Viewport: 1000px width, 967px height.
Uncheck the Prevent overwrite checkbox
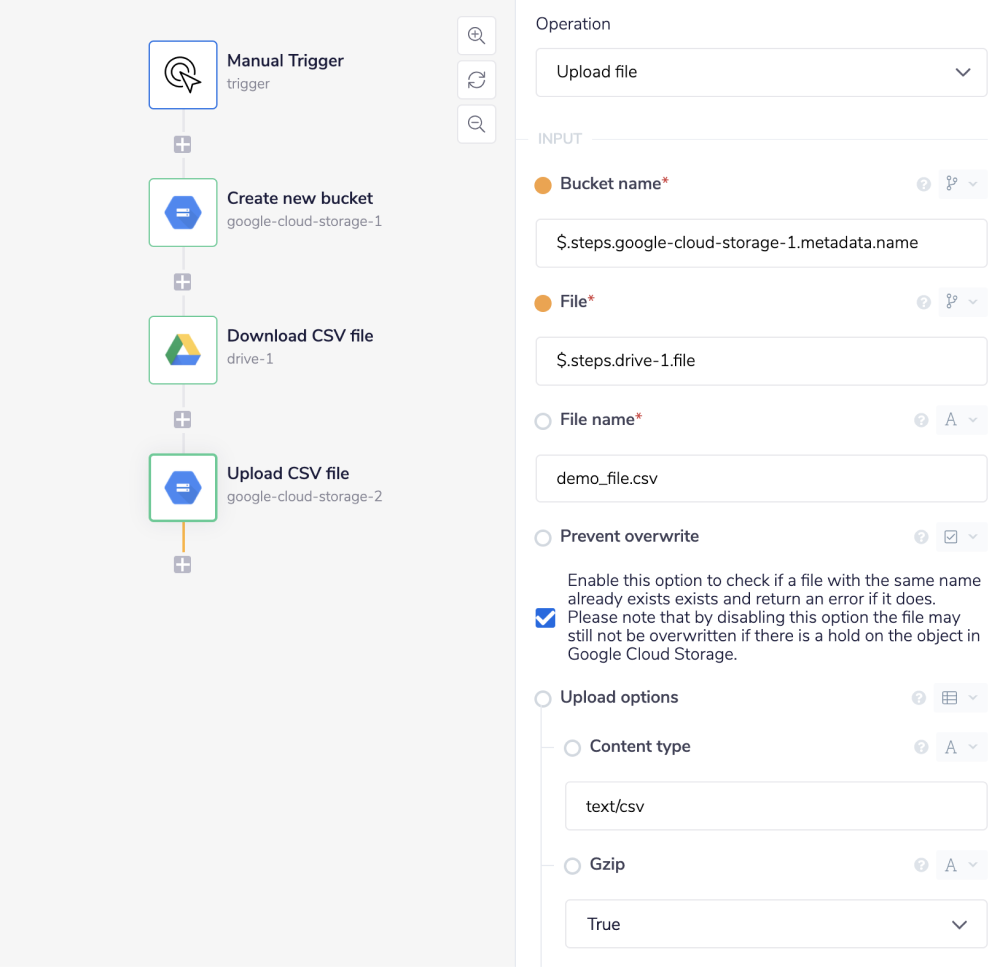click(x=545, y=618)
